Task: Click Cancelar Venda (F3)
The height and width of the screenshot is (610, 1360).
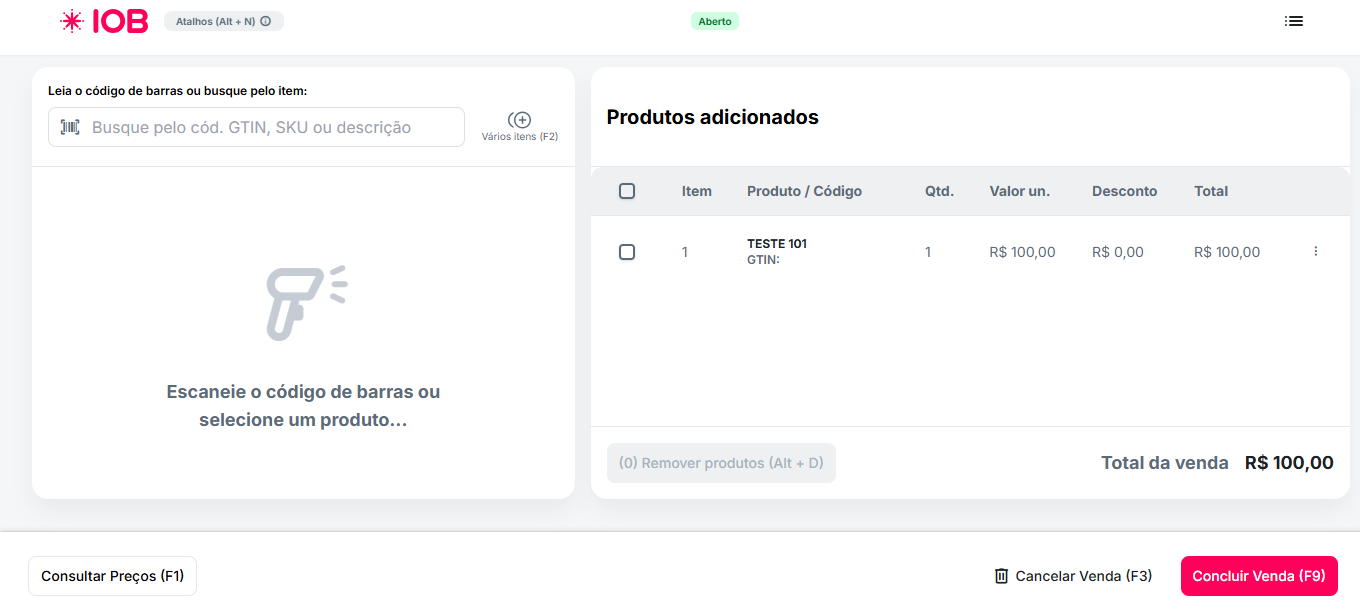Action: pos(1084,575)
